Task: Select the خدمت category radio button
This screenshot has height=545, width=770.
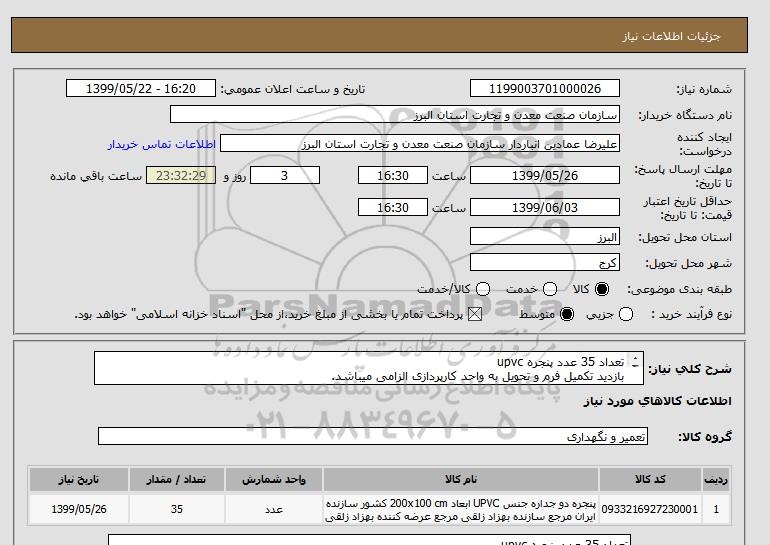Action: click(550, 289)
